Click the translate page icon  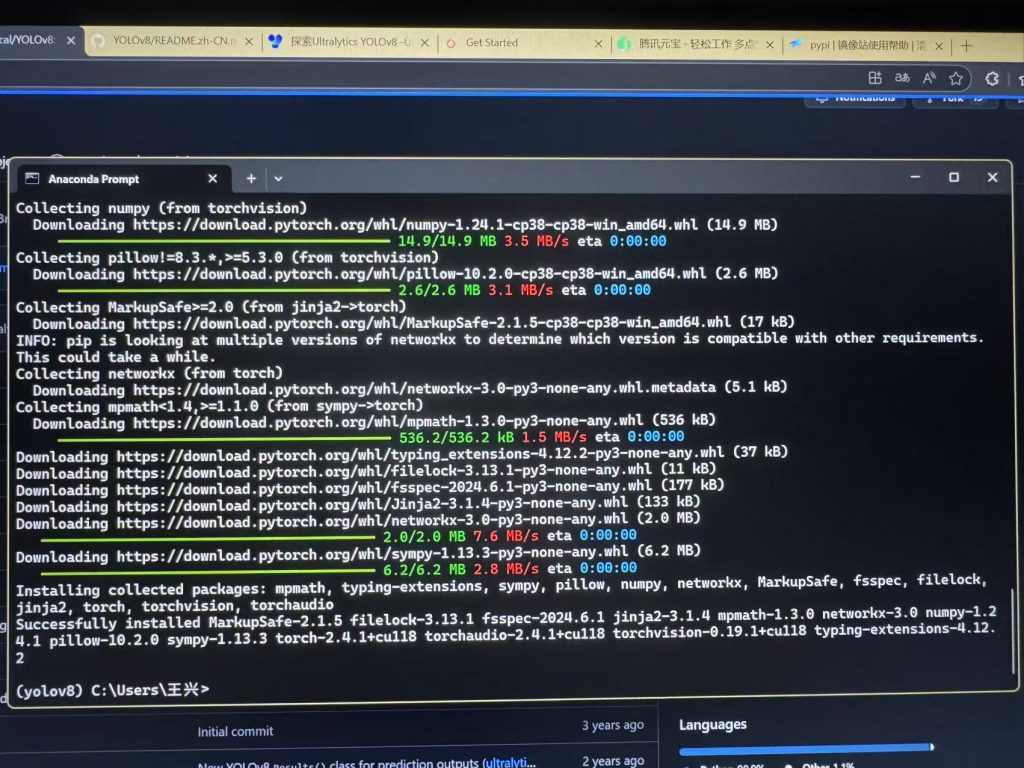click(902, 78)
